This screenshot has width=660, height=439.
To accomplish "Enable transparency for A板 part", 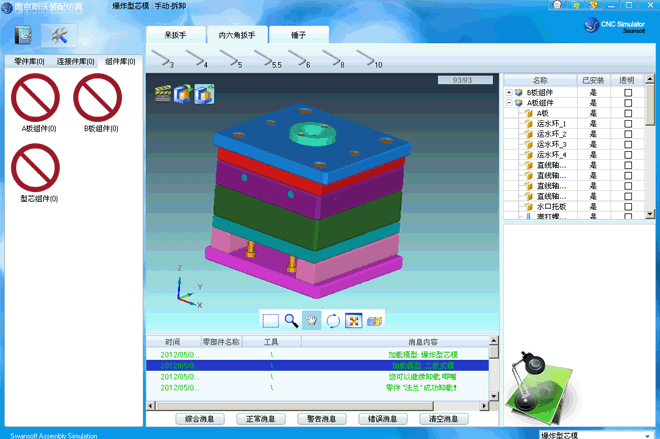I will click(x=628, y=114).
